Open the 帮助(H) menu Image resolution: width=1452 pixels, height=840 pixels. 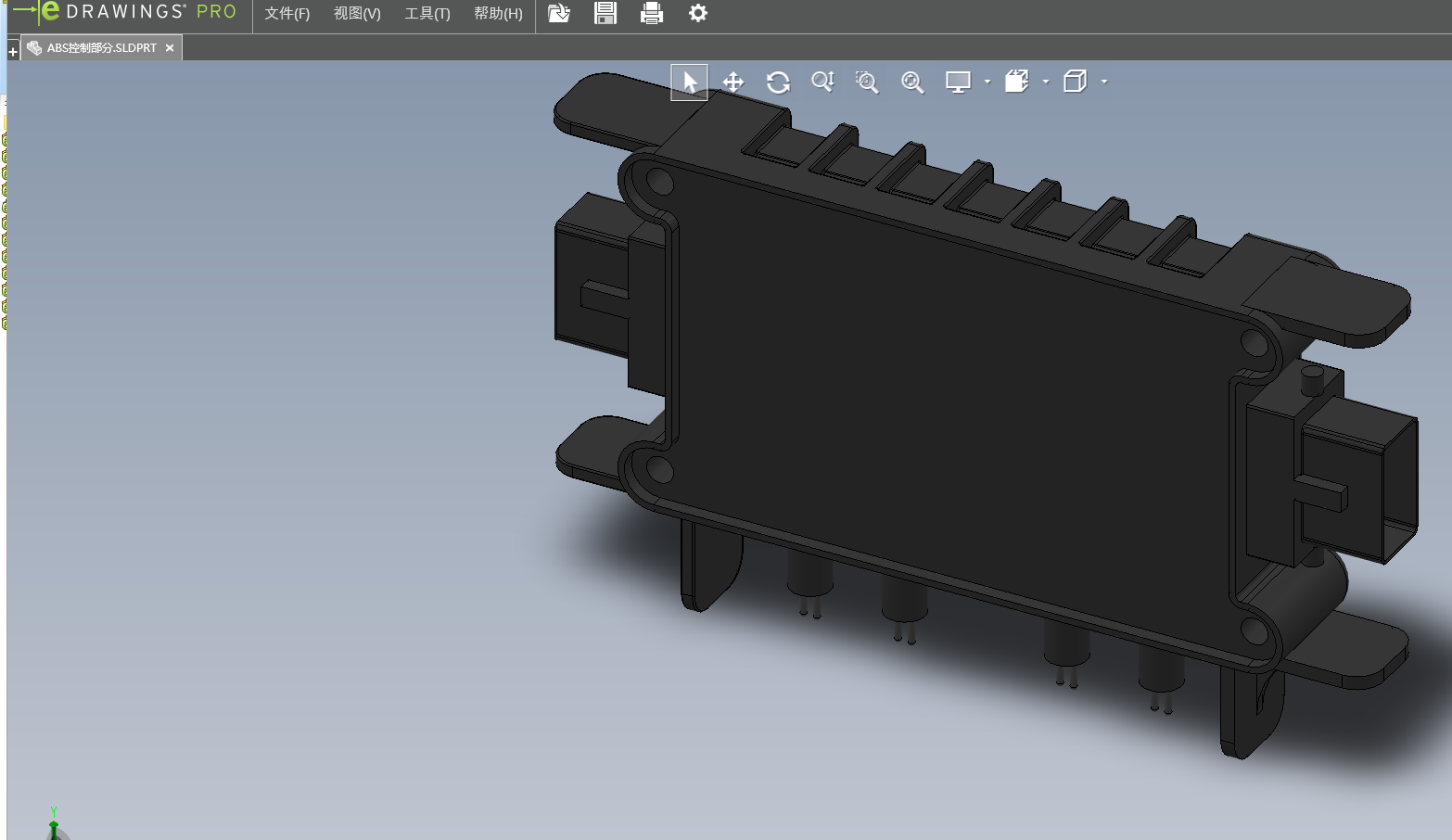(x=498, y=13)
